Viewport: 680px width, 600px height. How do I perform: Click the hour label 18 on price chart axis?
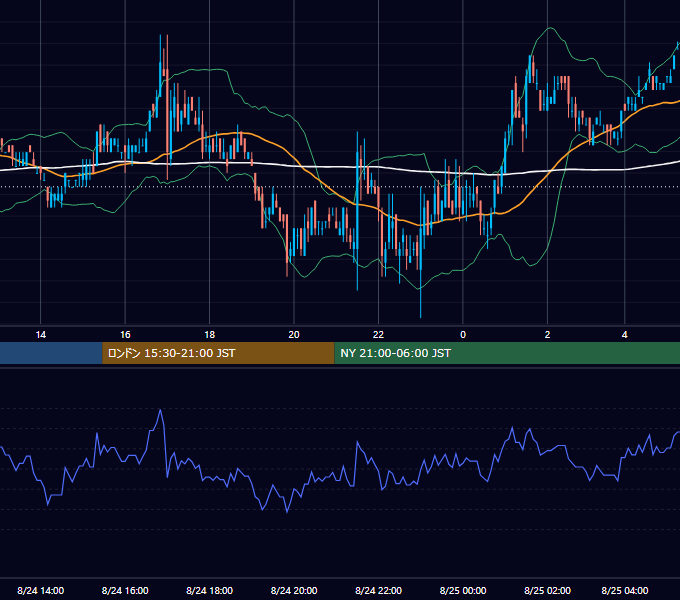pyautogui.click(x=209, y=335)
